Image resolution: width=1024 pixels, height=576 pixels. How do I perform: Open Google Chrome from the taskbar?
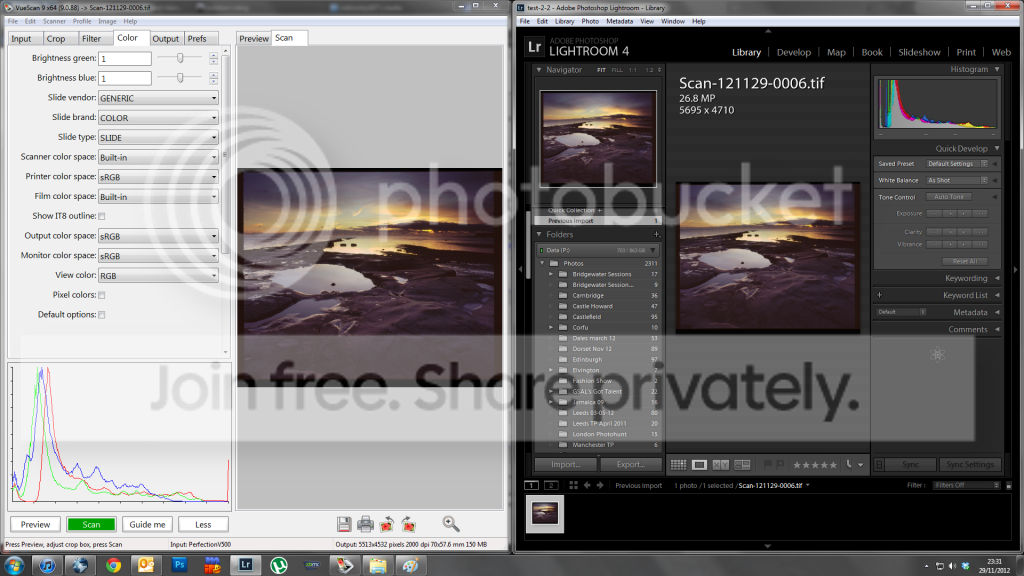pos(113,566)
